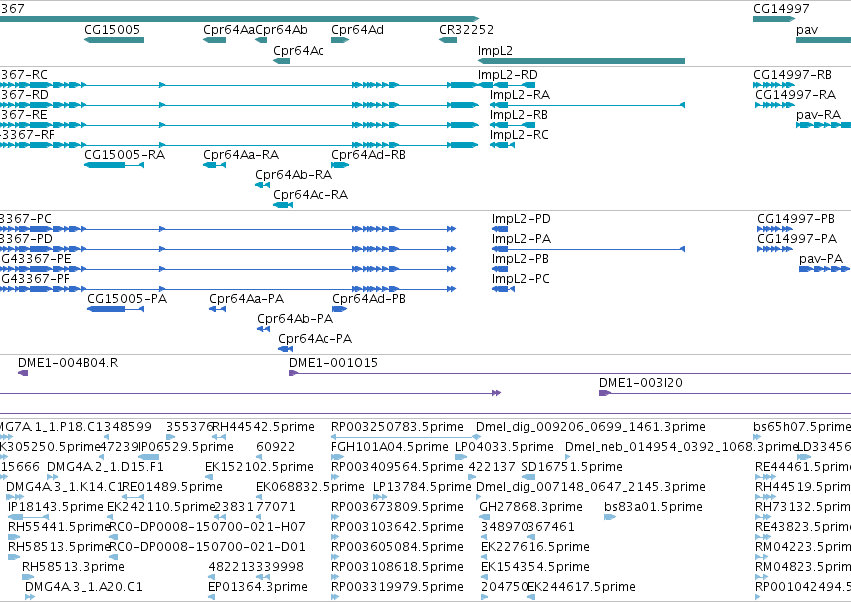Select LP04033.5prime EST label
Image resolution: width=851 pixels, height=602 pixels.
(504, 447)
